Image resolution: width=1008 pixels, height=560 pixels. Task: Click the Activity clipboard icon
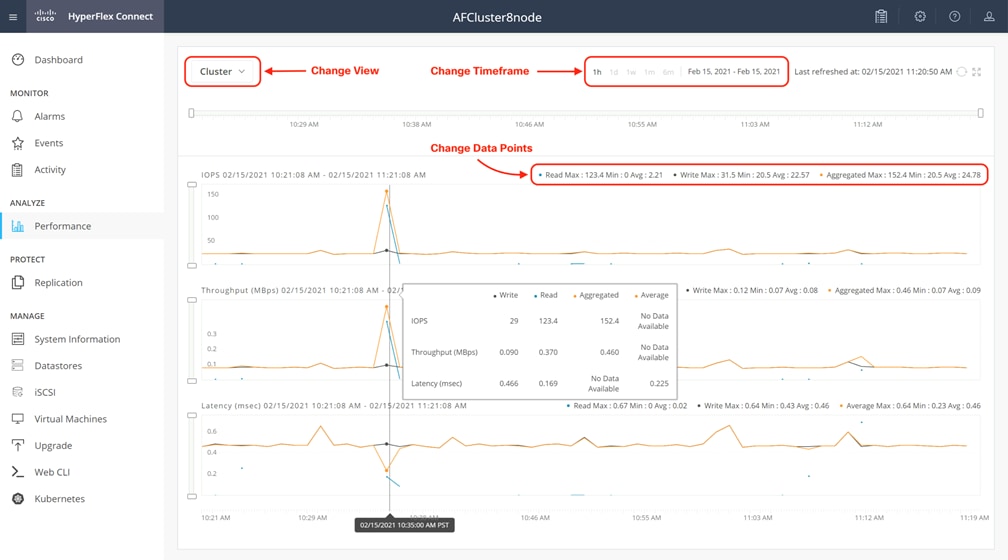click(17, 170)
